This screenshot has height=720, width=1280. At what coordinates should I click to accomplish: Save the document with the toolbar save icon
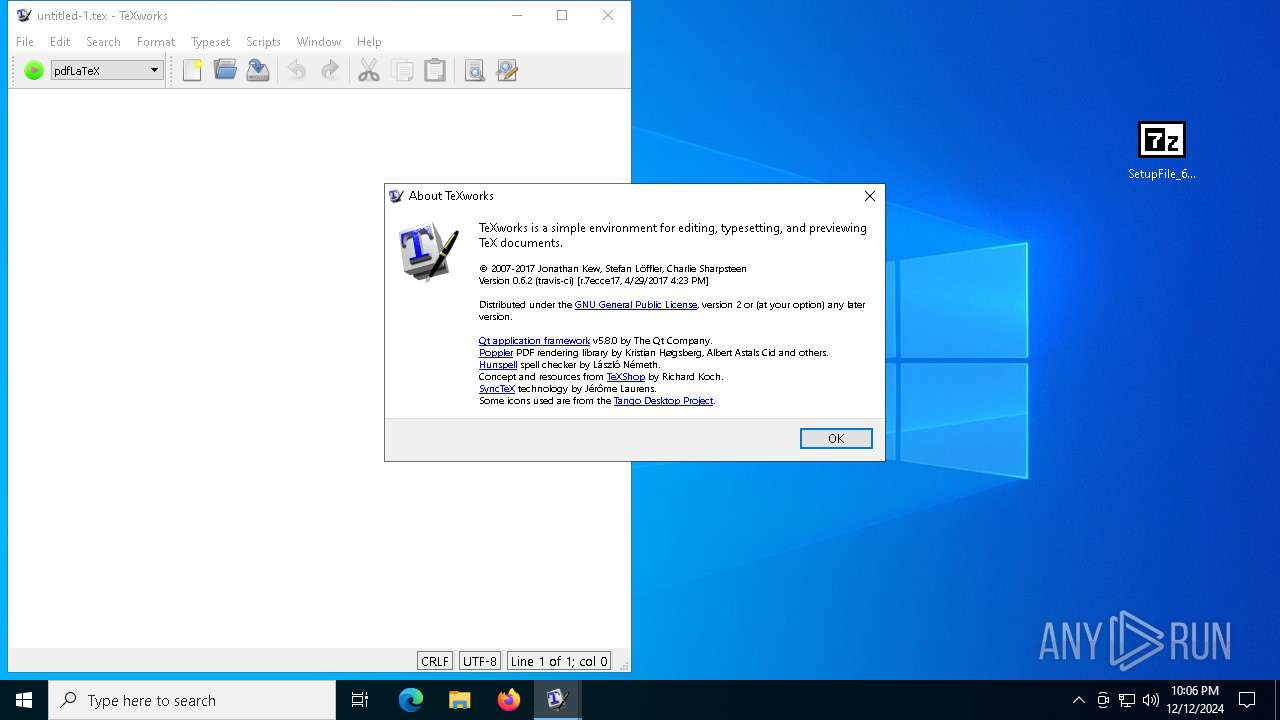pos(258,70)
